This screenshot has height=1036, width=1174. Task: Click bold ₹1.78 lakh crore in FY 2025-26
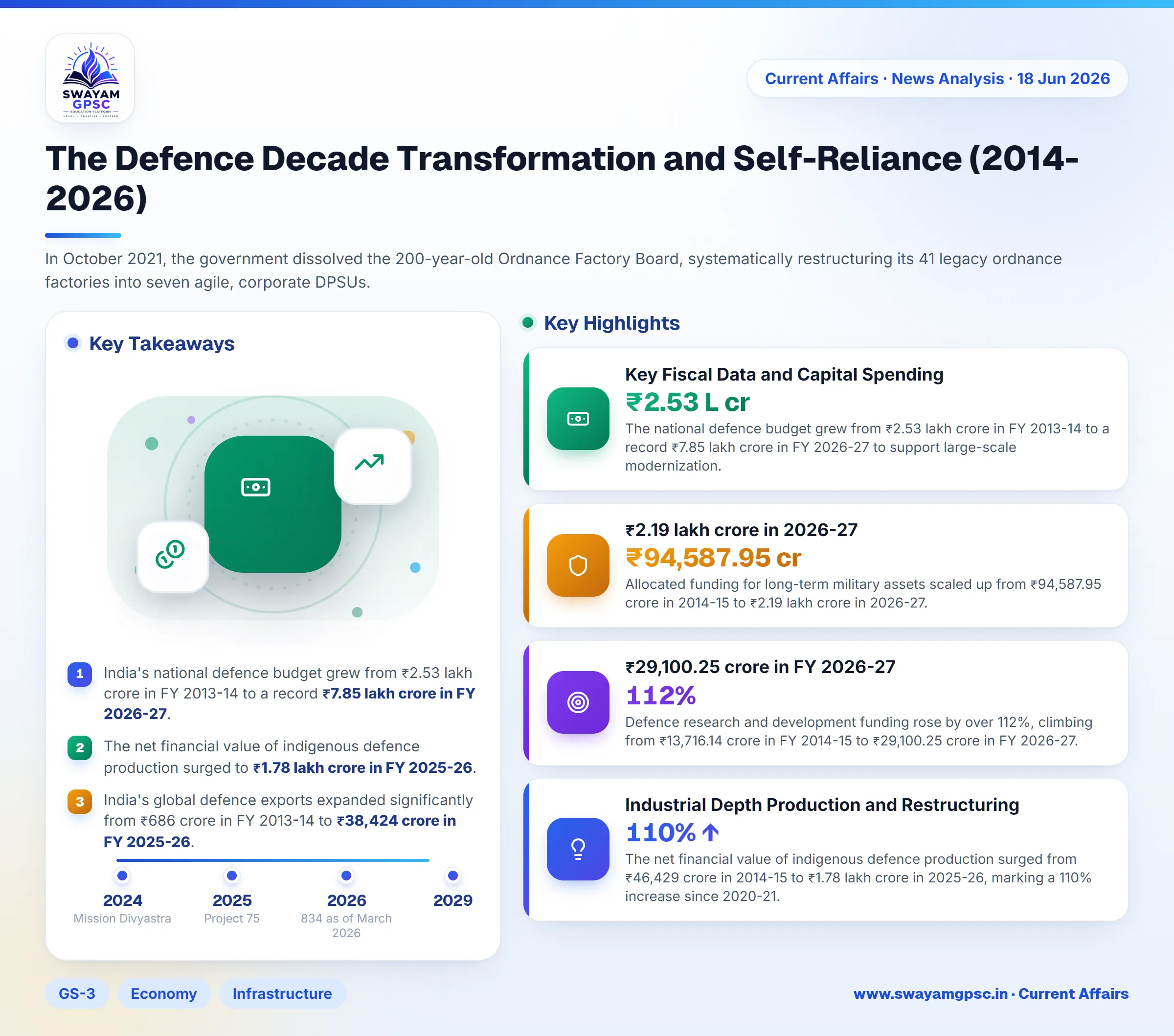point(362,768)
